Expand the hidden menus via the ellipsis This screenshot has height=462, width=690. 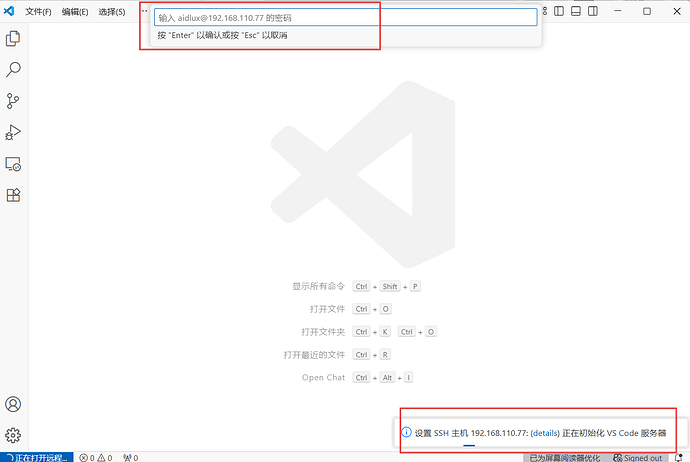coord(143,11)
